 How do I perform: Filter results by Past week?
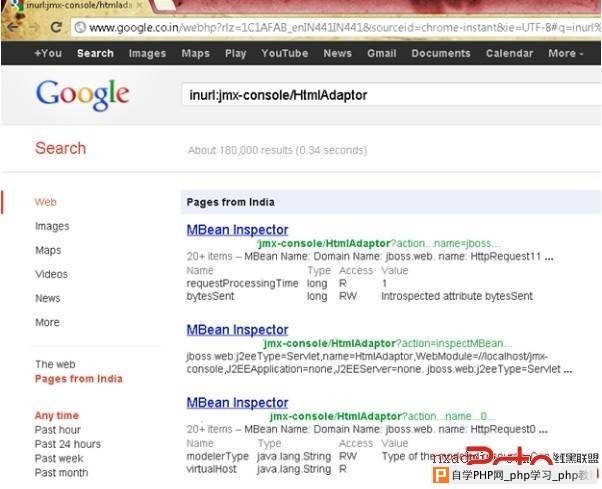[59, 458]
